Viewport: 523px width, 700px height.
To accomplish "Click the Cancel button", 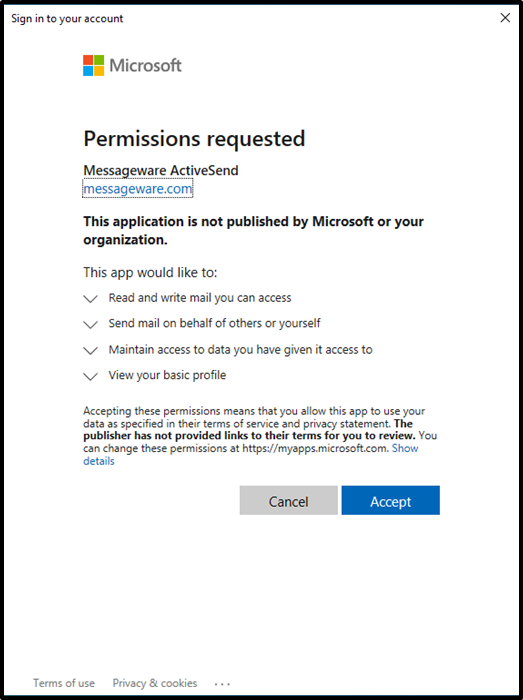I will tap(289, 500).
